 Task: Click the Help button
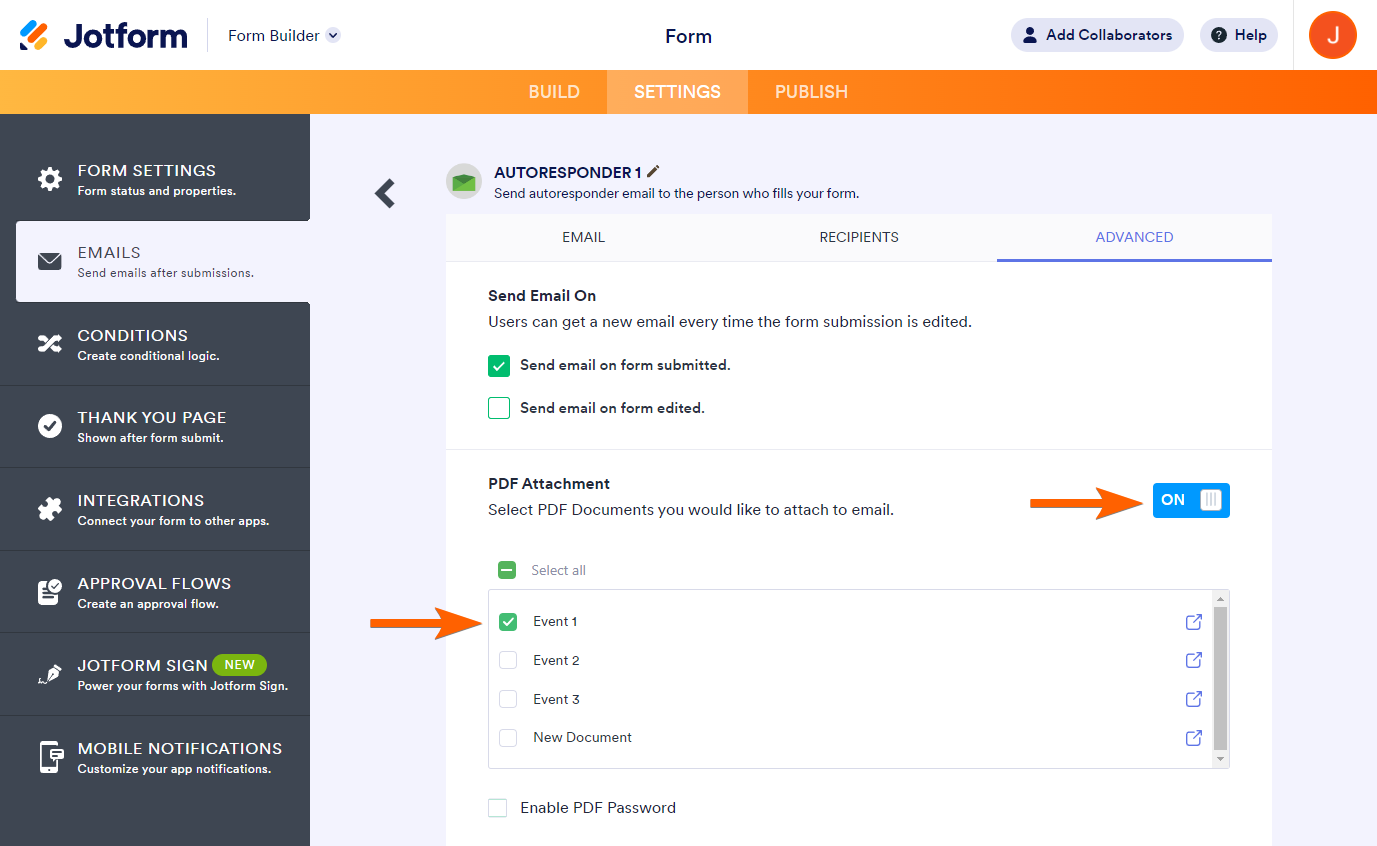pos(1238,35)
